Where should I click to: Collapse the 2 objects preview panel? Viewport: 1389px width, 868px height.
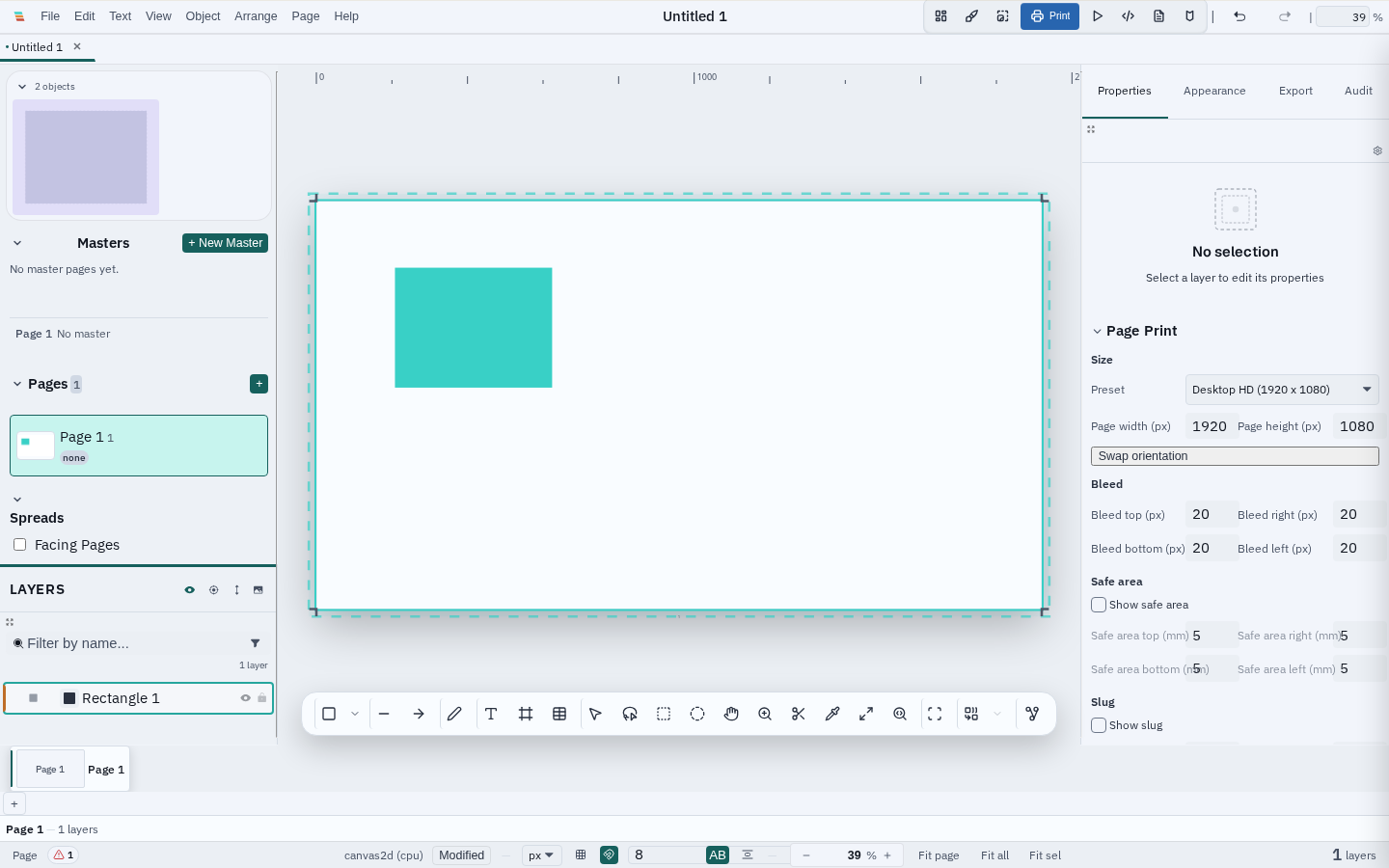(22, 87)
